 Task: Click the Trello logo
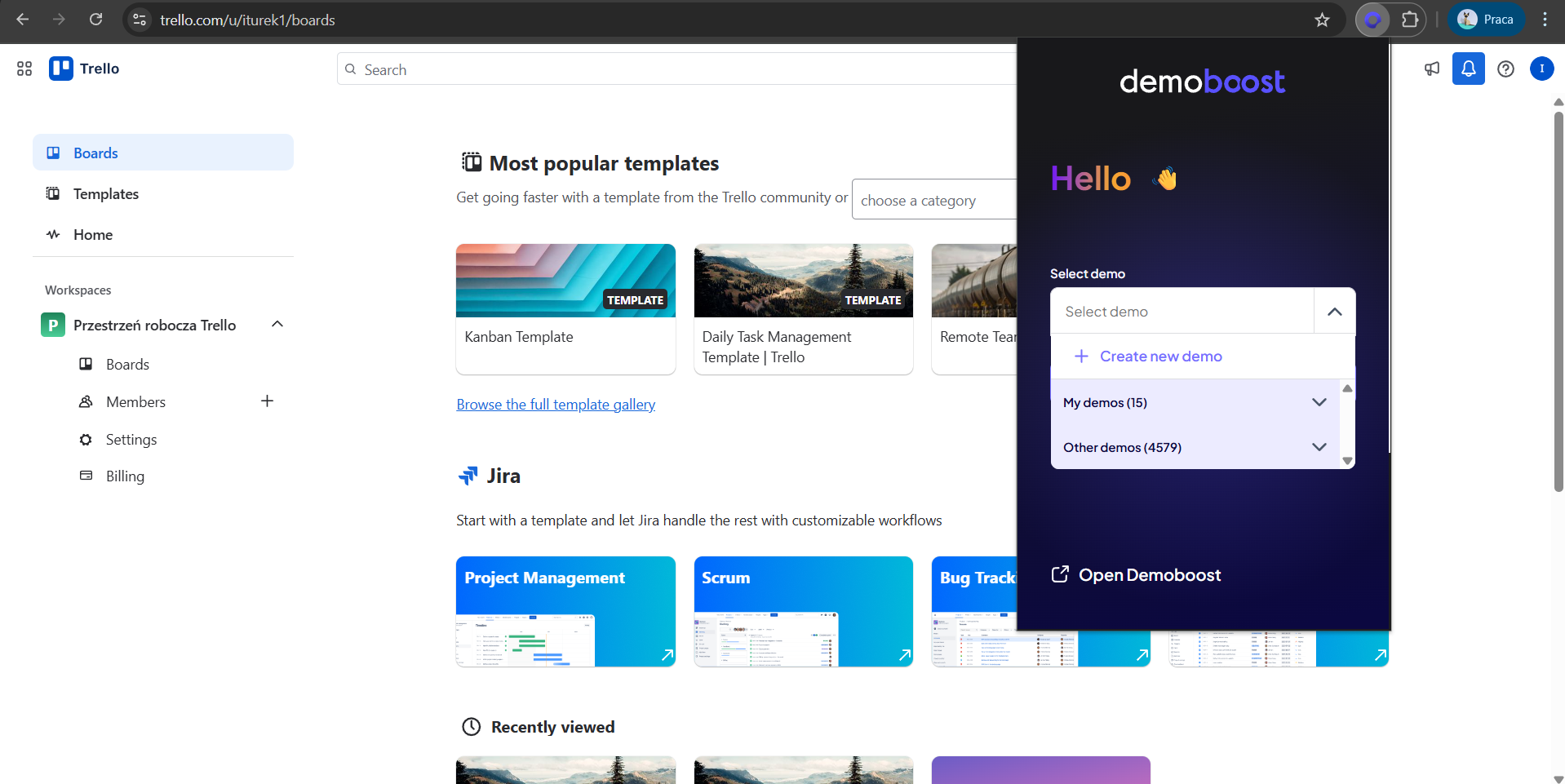coord(84,69)
